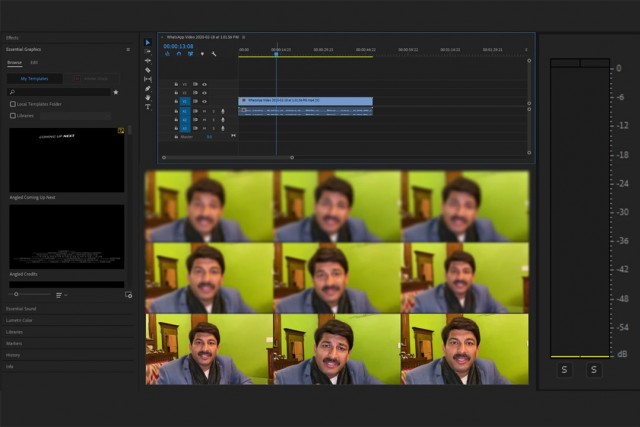
Task: Select the Pen tool
Action: pyautogui.click(x=148, y=89)
